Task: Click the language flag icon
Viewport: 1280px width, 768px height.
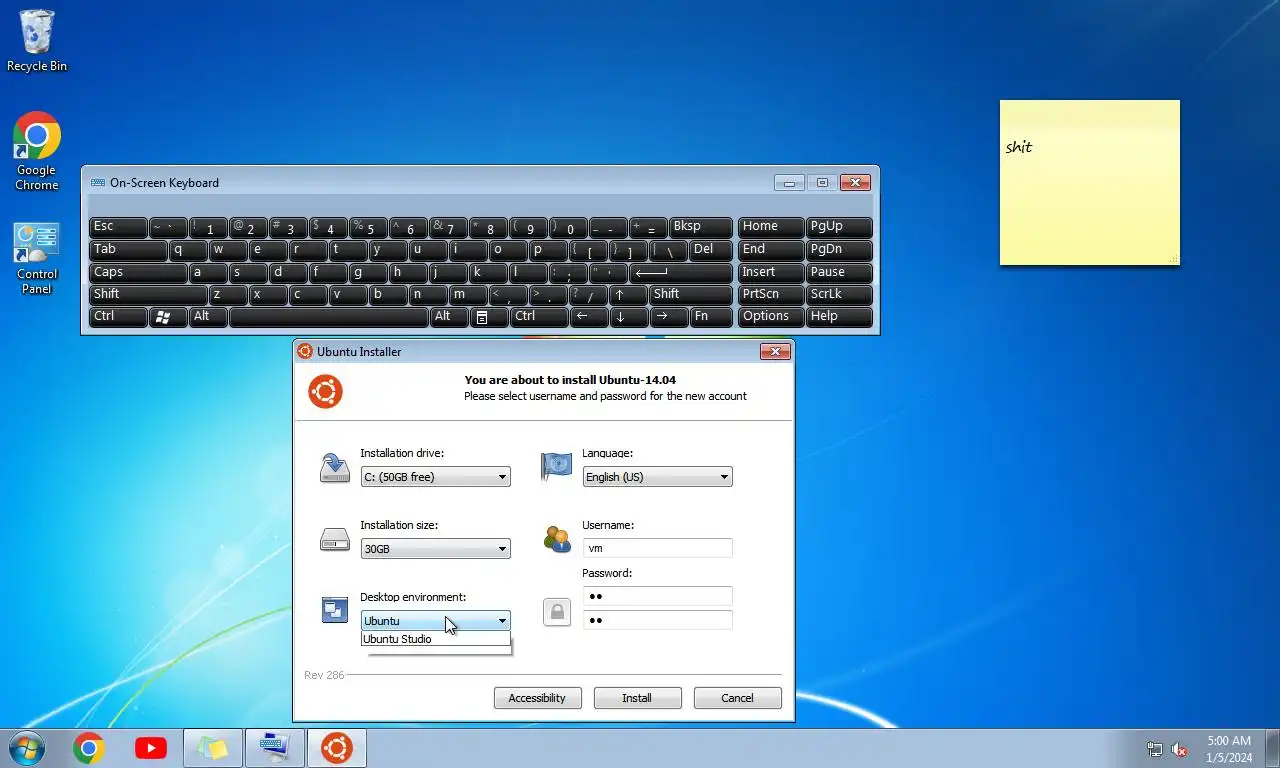Action: [x=556, y=466]
